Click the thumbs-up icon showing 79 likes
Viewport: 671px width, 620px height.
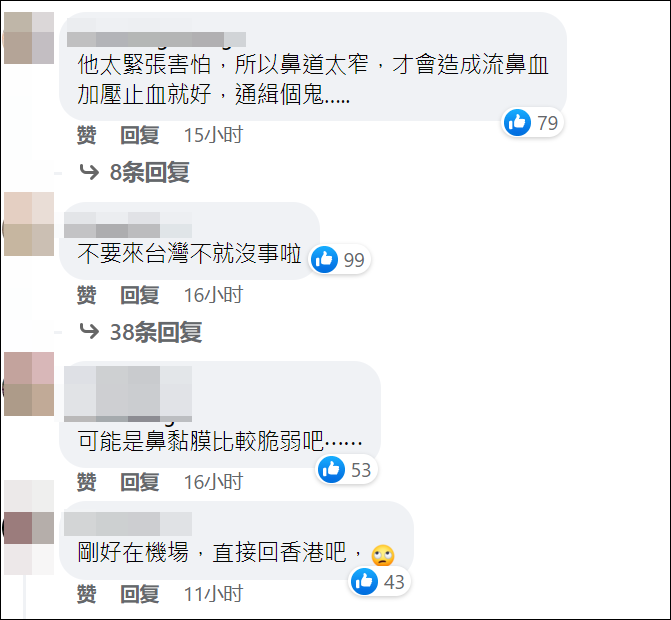coord(517,122)
